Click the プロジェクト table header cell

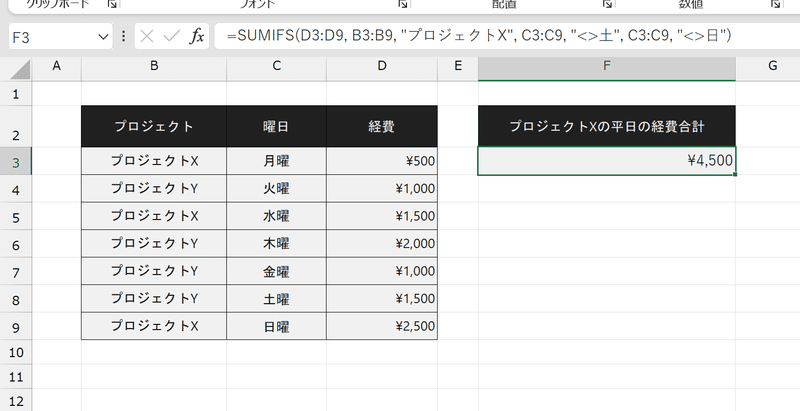tap(153, 126)
